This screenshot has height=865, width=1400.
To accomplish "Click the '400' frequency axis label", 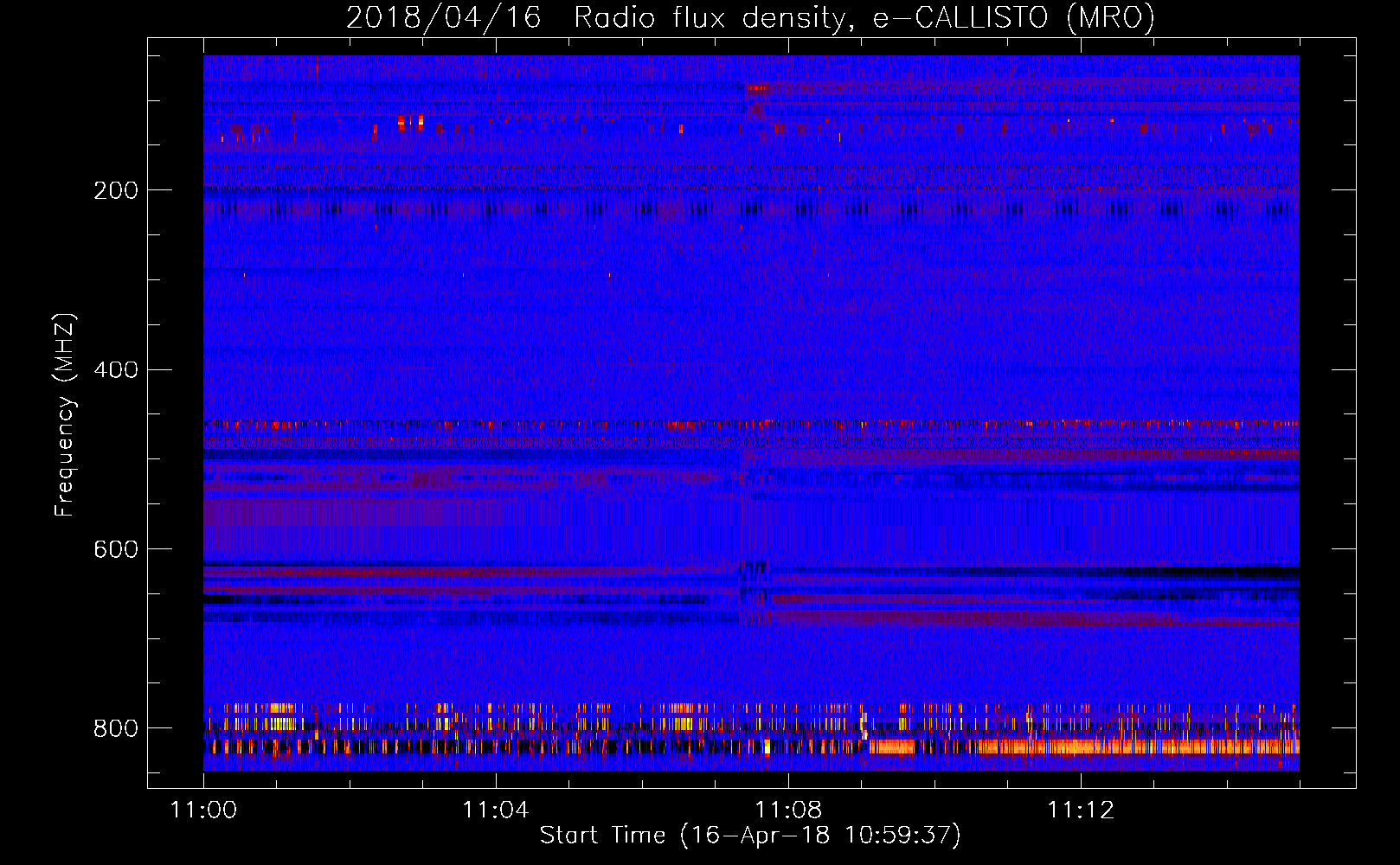I will click(116, 370).
